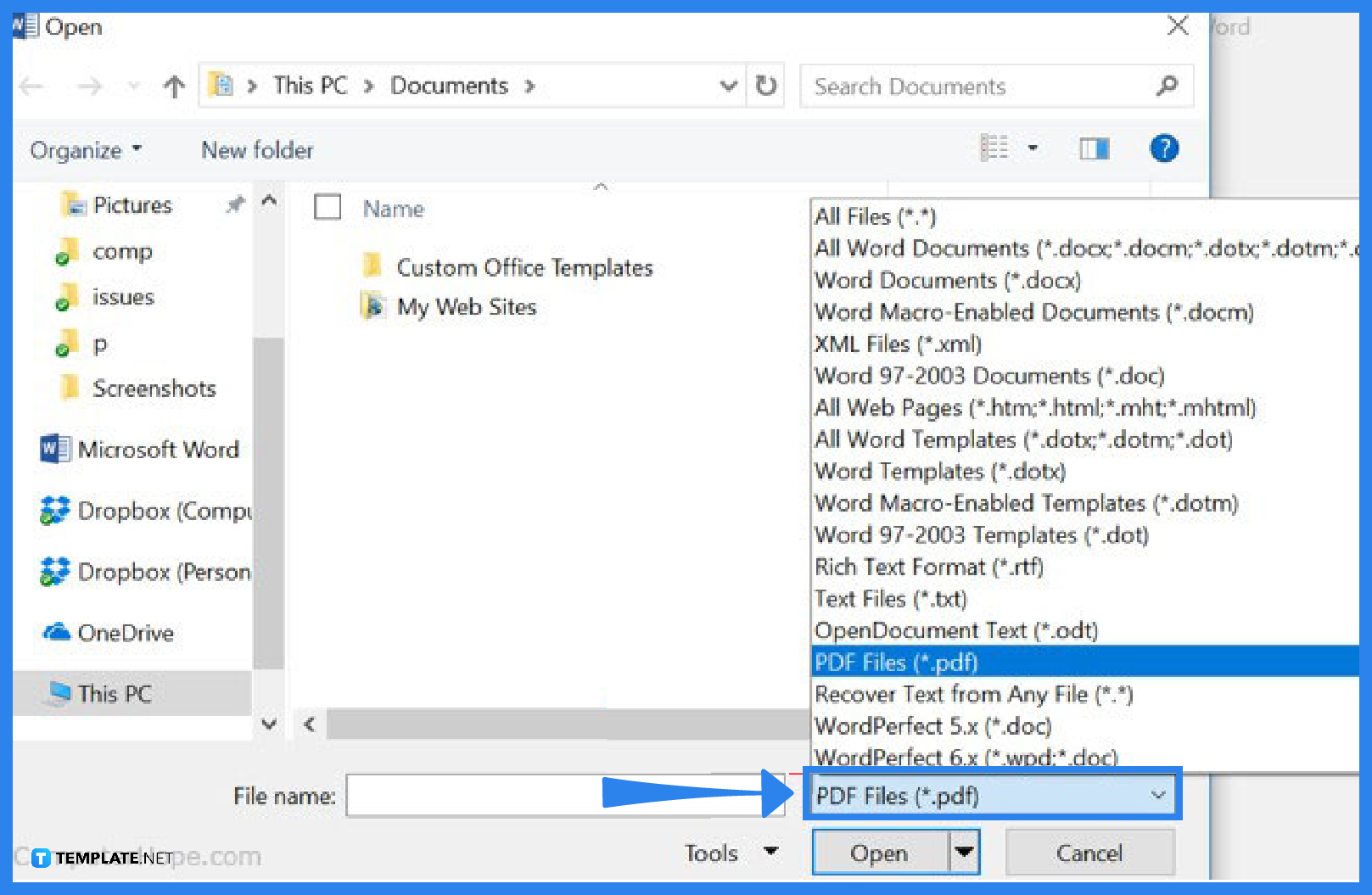This screenshot has width=1372, height=895.
Task: Create a New folder
Action: click(257, 150)
